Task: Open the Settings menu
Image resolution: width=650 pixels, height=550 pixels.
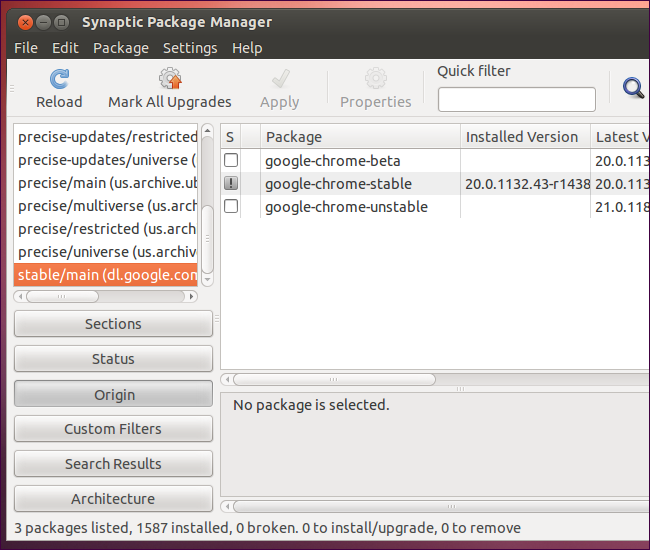Action: (x=190, y=48)
